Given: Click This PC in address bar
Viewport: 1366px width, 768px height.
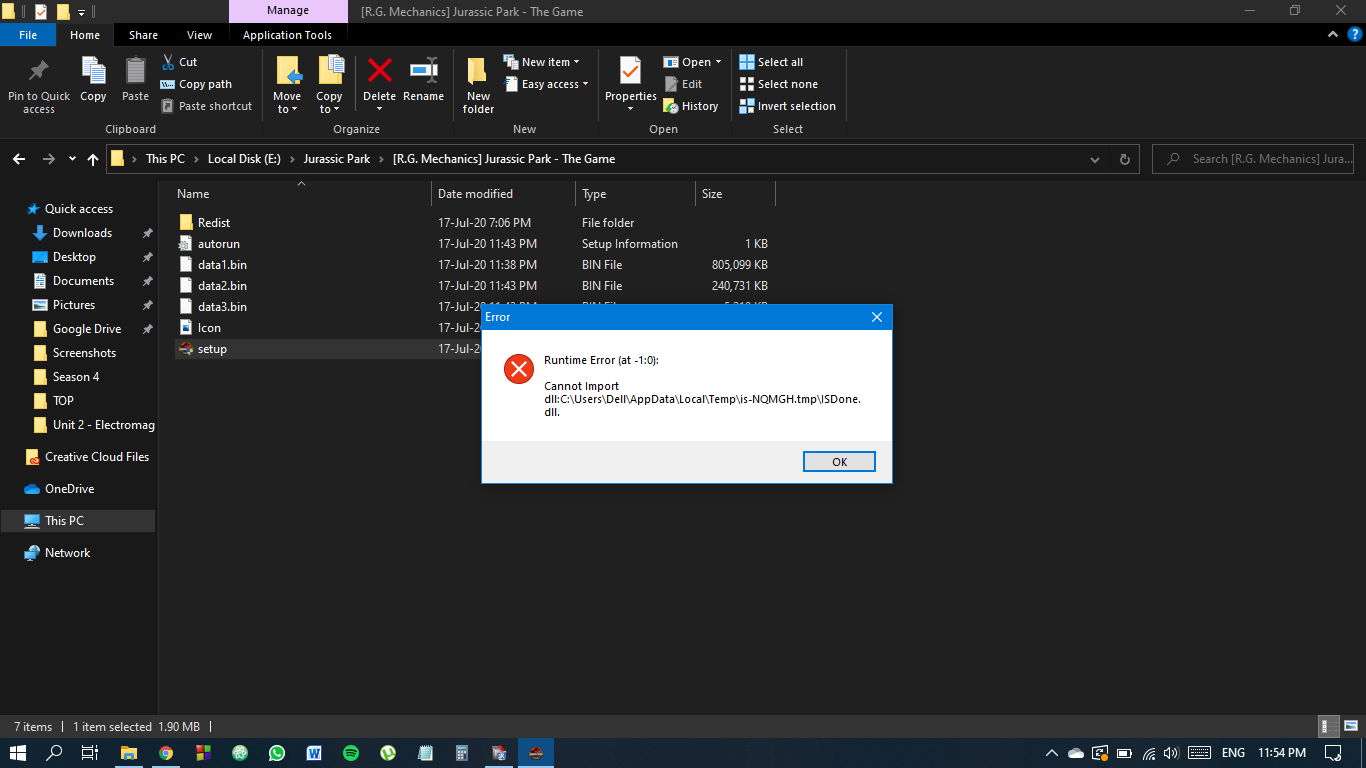Looking at the screenshot, I should tap(165, 159).
